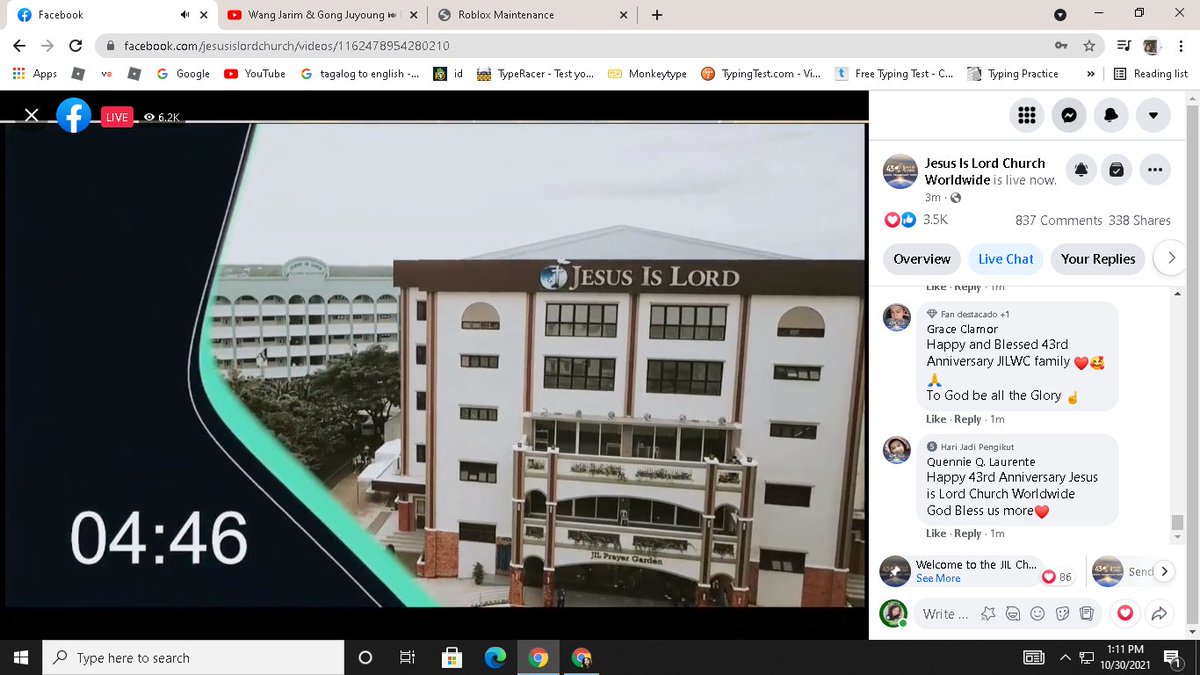The image size is (1200, 675).
Task: Reply to Quennie Q. Laurente's comment
Action: point(967,534)
